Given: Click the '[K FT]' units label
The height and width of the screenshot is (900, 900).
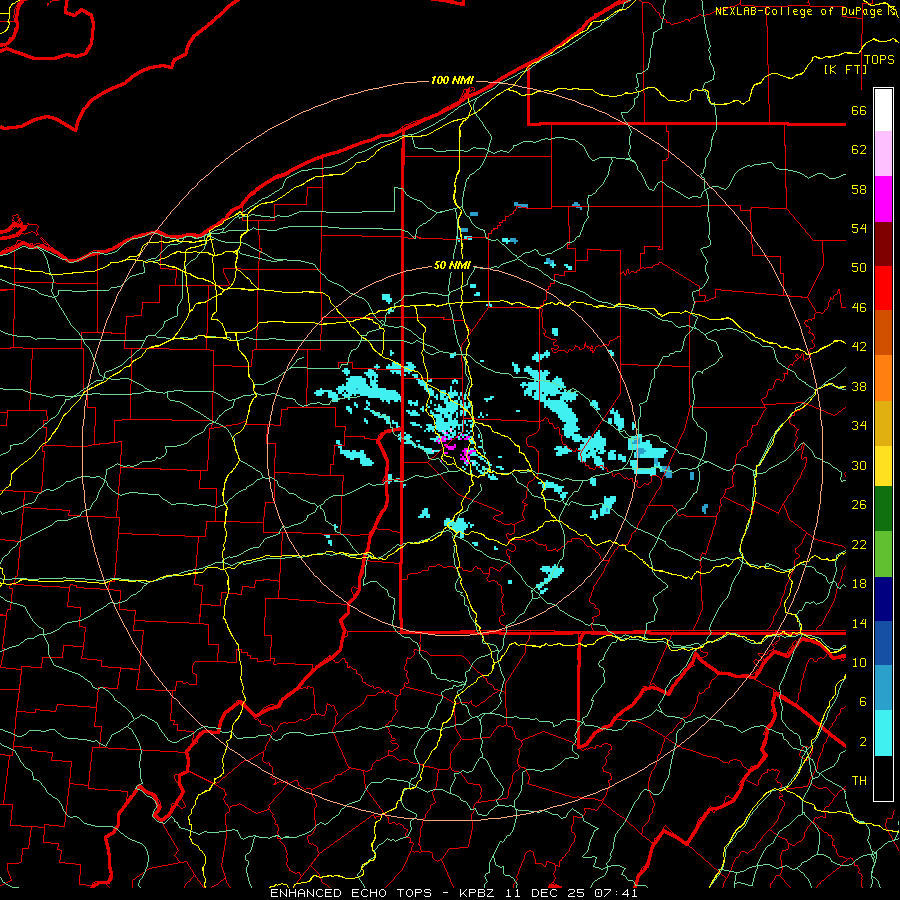Looking at the screenshot, I should click(x=846, y=69).
